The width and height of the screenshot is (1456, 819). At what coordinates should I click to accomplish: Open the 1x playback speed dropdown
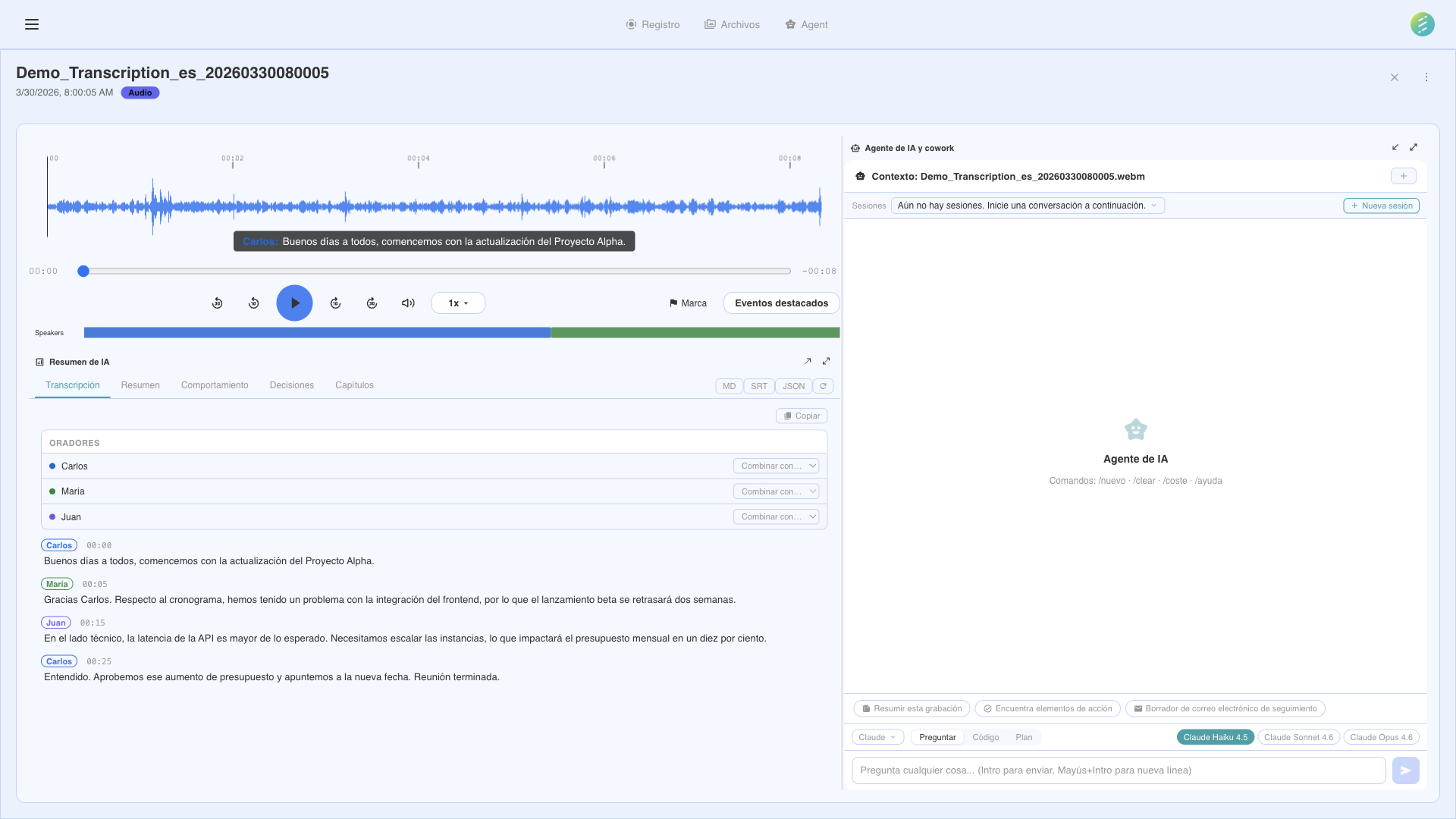[x=457, y=303]
